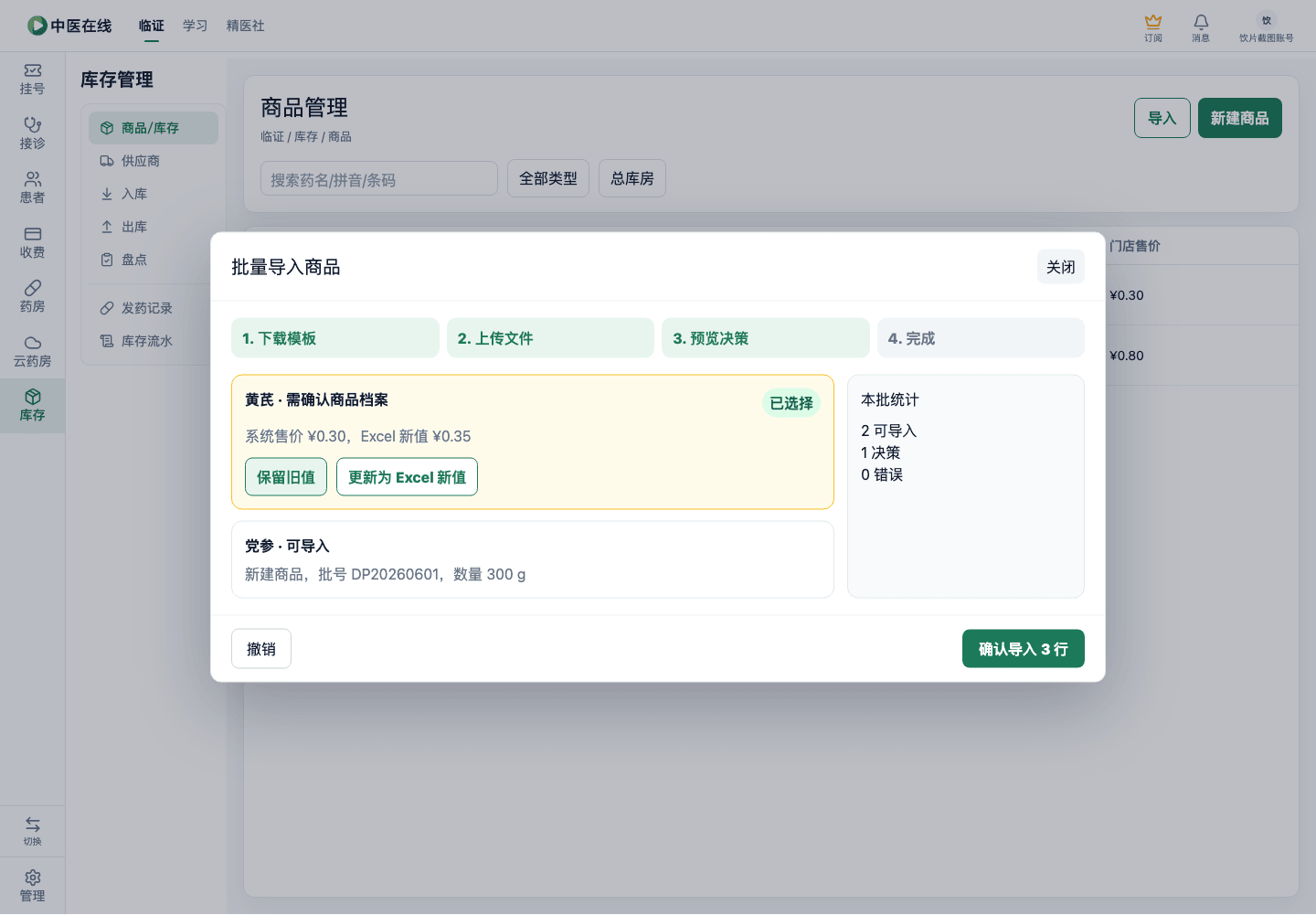Select the 党参 · 可导入 row card
Viewport: 1316px width, 915px height.
pos(533,559)
